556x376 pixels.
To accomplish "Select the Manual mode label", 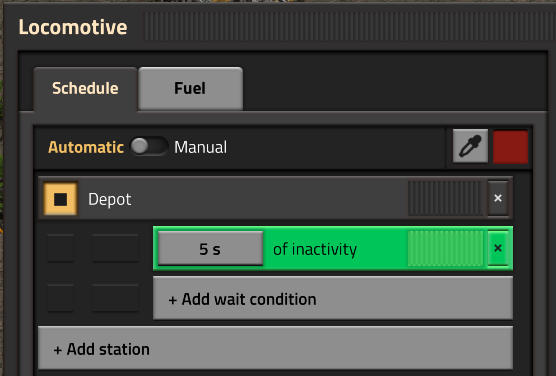I will point(200,147).
